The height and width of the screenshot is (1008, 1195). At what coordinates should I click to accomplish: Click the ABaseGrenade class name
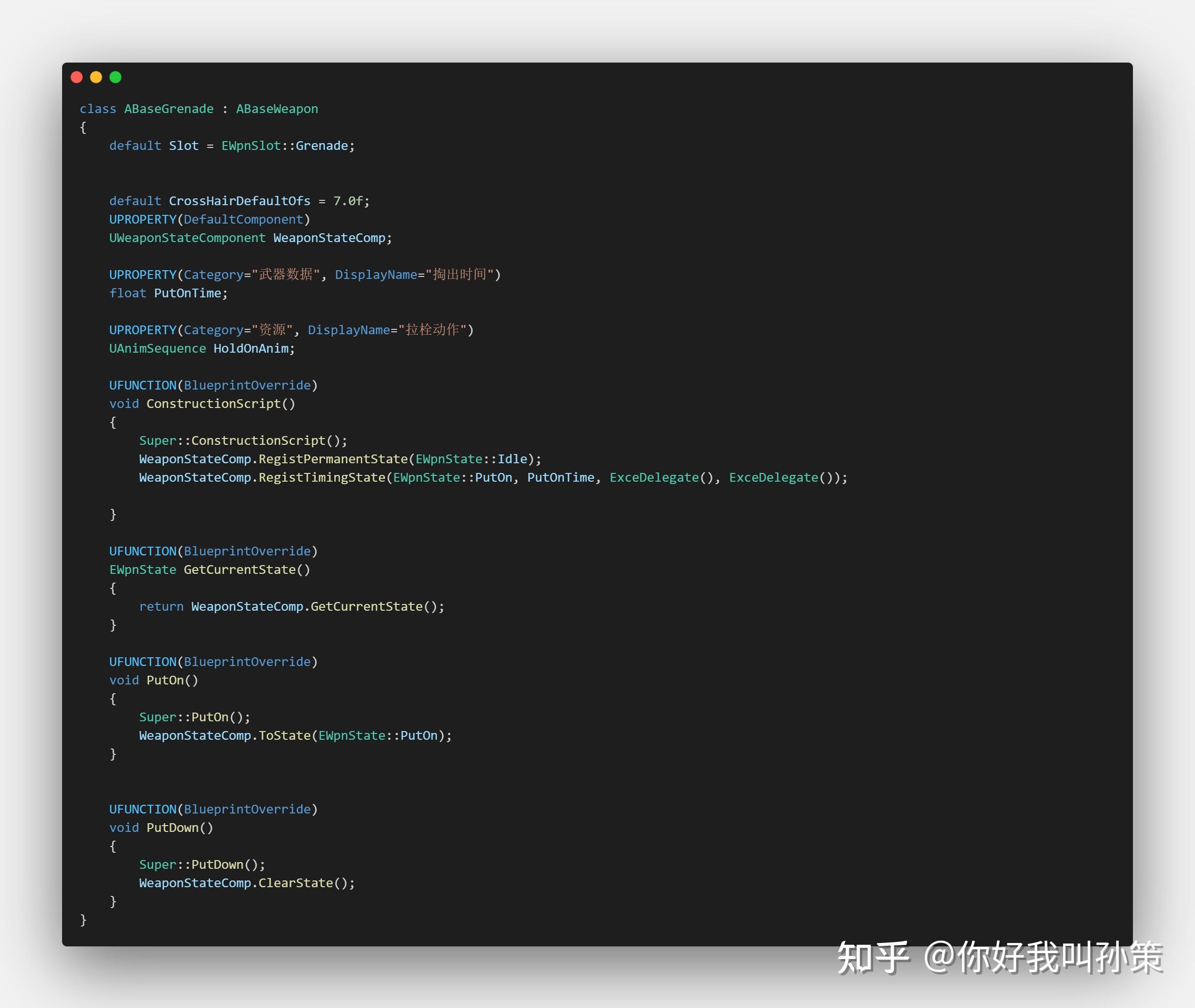click(x=168, y=109)
